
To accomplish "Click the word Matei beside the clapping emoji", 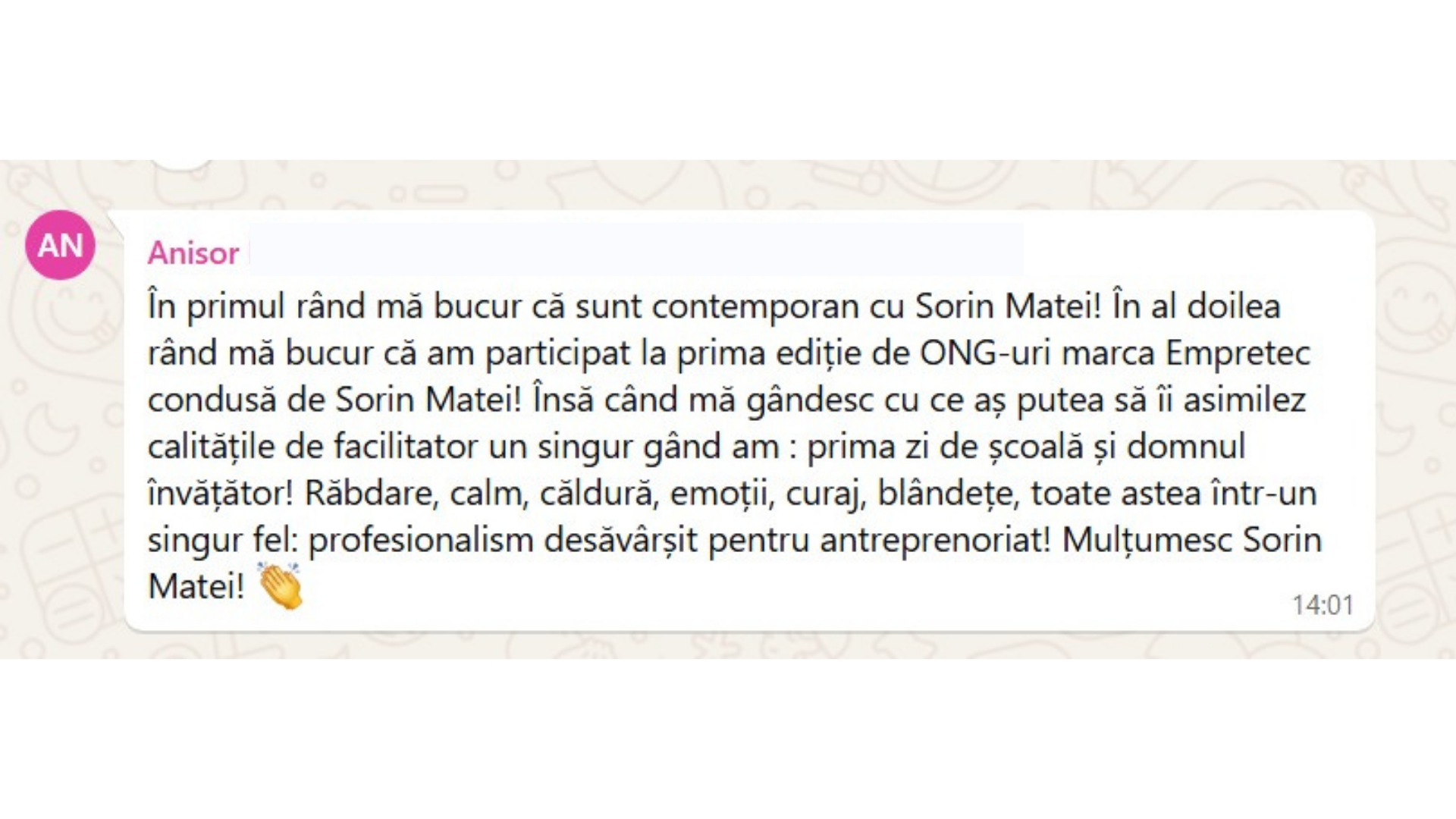I will pyautogui.click(x=196, y=586).
